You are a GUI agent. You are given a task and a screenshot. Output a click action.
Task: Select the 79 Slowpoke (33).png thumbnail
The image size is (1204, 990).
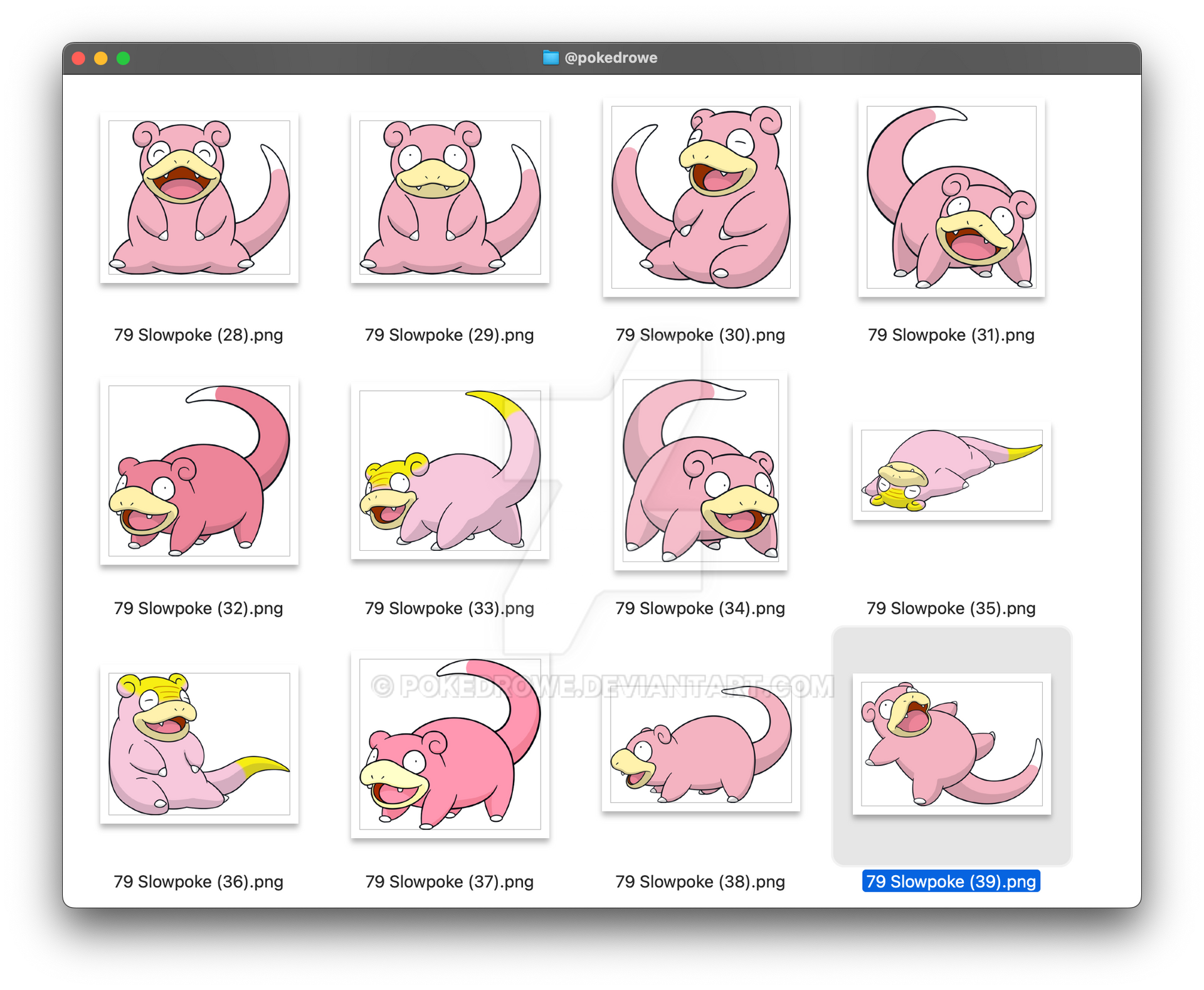point(450,471)
